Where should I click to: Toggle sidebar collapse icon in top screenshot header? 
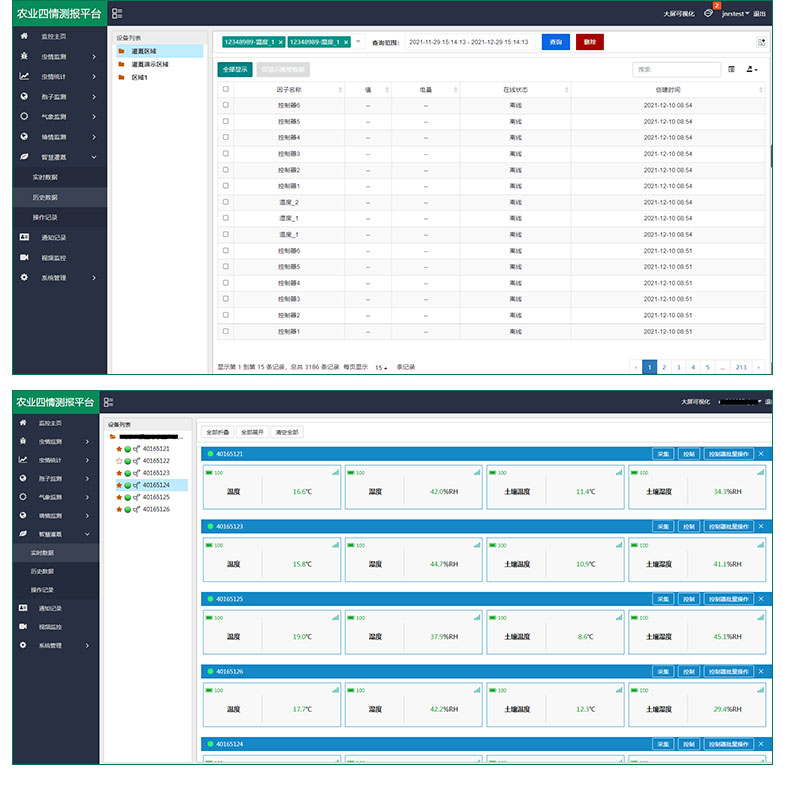click(117, 14)
